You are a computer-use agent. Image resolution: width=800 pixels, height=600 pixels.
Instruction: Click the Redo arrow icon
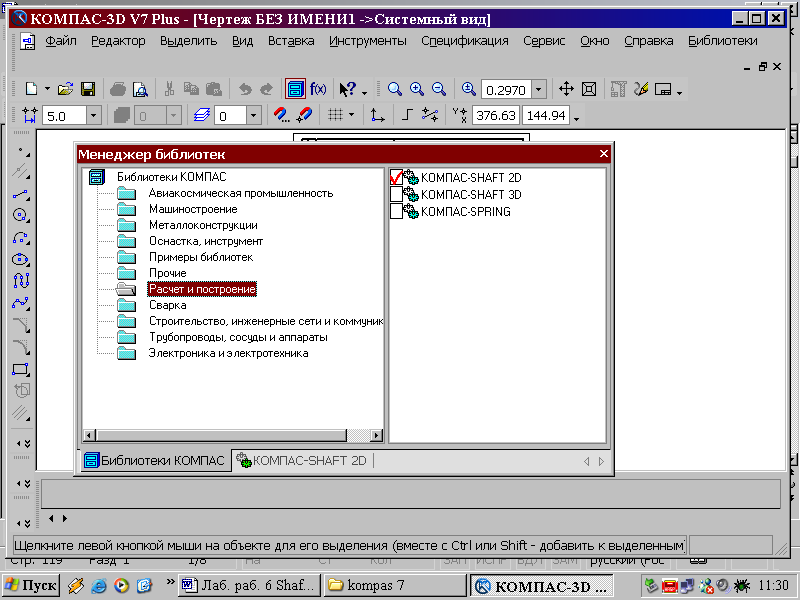point(266,89)
